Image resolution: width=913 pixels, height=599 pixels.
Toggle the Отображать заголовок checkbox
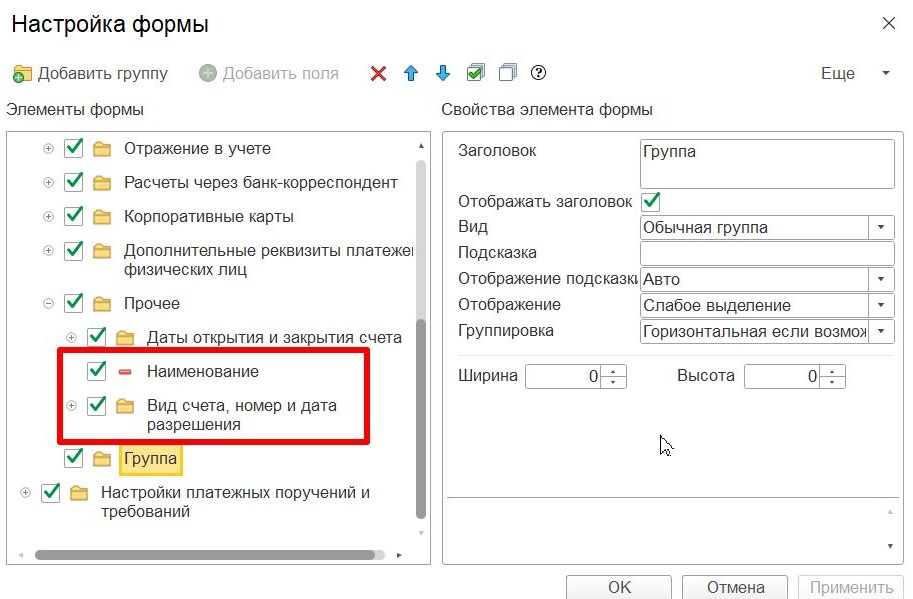[651, 202]
